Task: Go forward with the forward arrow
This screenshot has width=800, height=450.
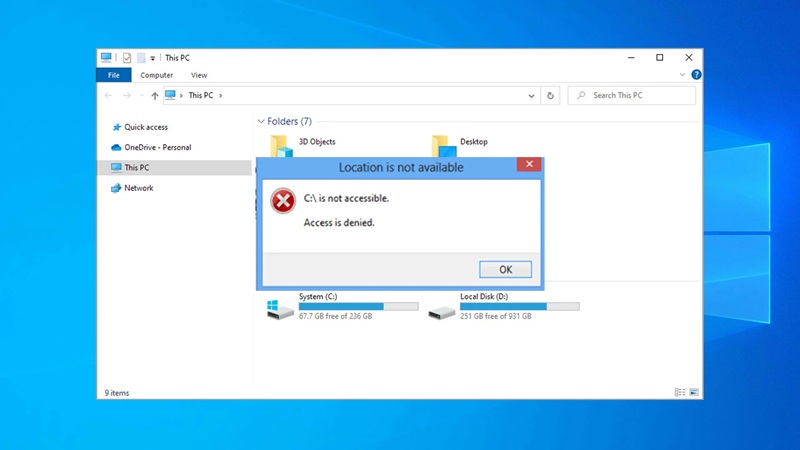Action: (127, 95)
